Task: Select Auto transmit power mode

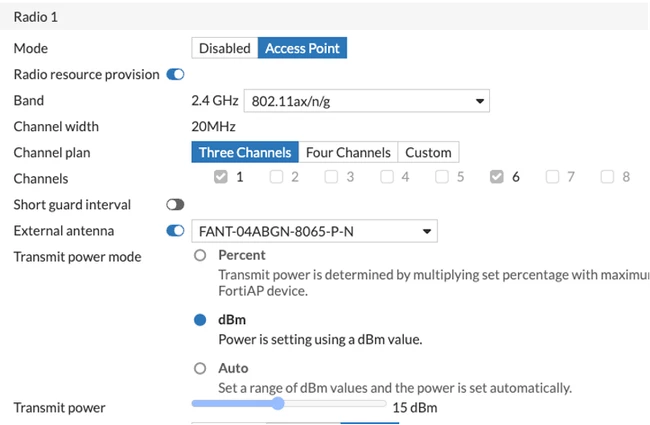Action: 200,368
